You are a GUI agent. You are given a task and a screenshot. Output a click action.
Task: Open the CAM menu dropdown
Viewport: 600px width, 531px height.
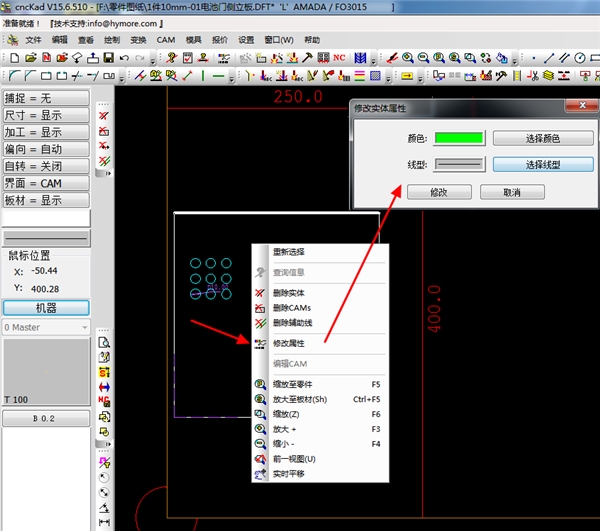tap(166, 40)
